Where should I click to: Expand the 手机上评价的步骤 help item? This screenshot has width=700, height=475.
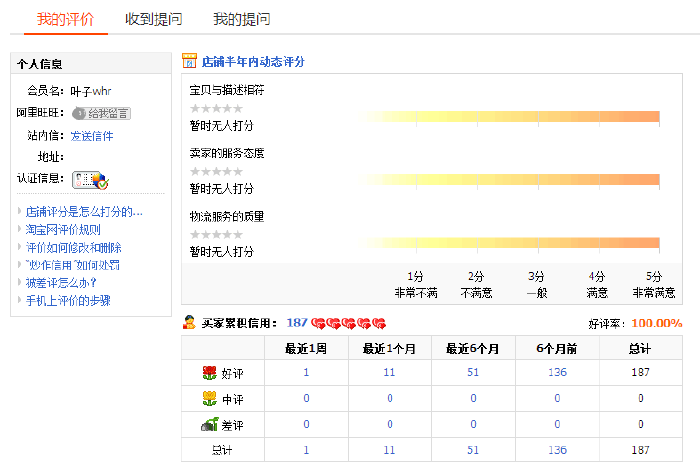(68, 300)
